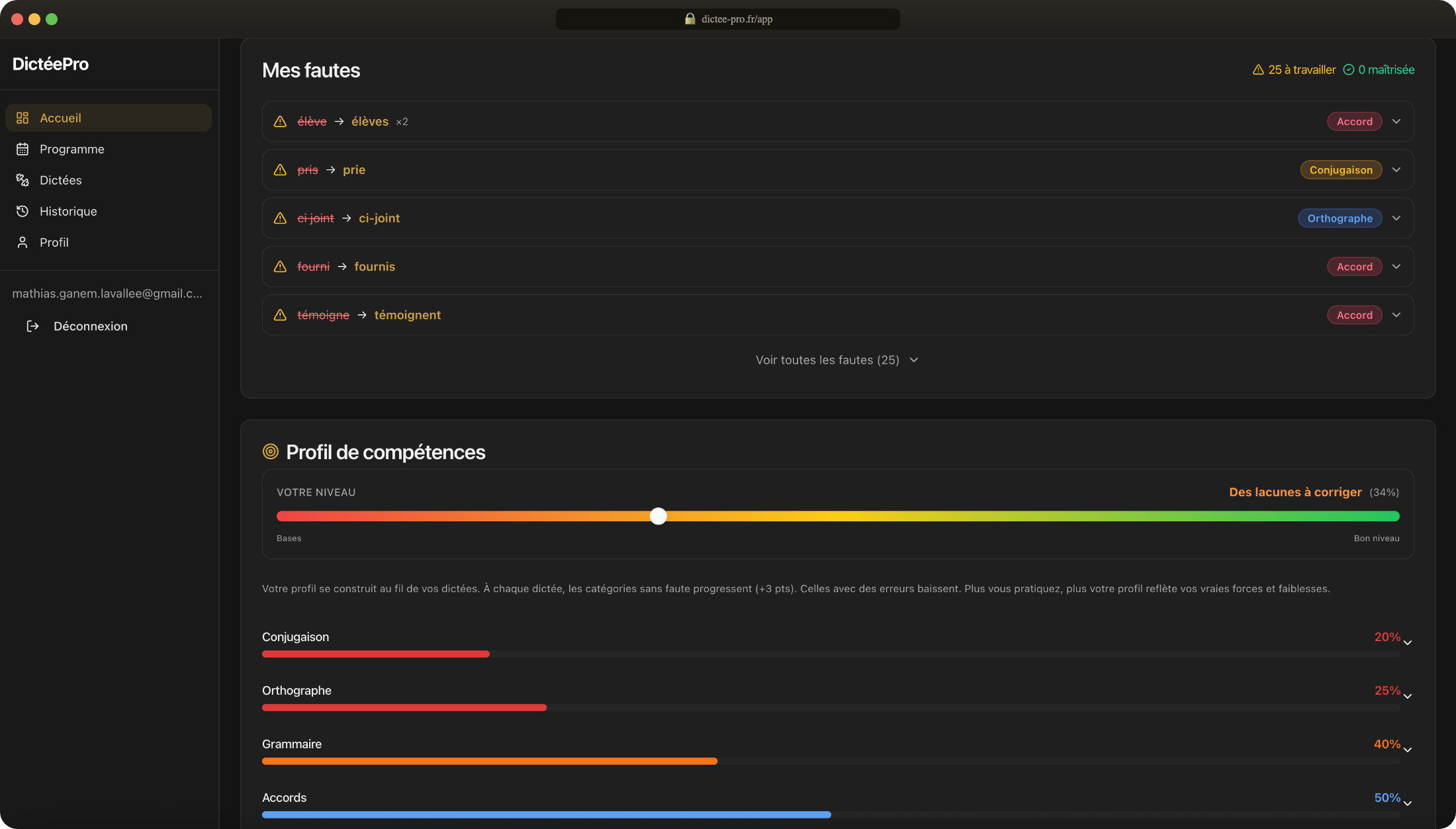Open the Accueil menu item
Image resolution: width=1456 pixels, height=829 pixels.
click(109, 118)
